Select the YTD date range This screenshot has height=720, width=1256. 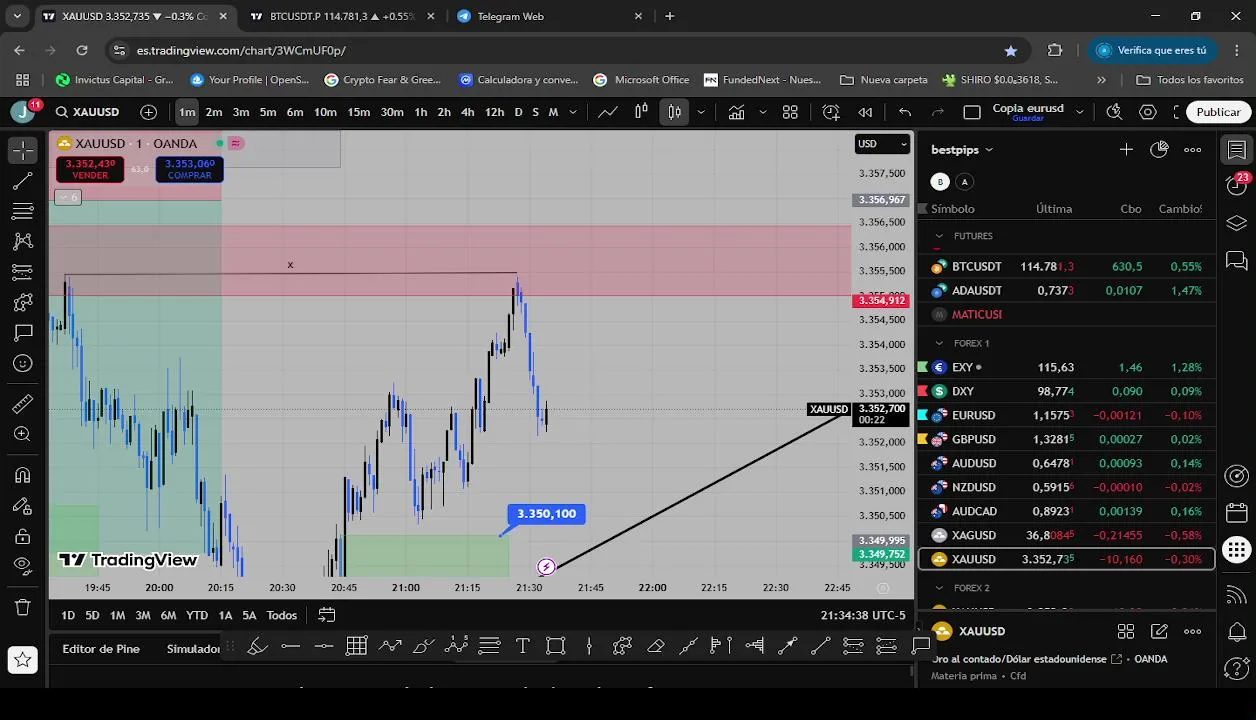pos(197,615)
